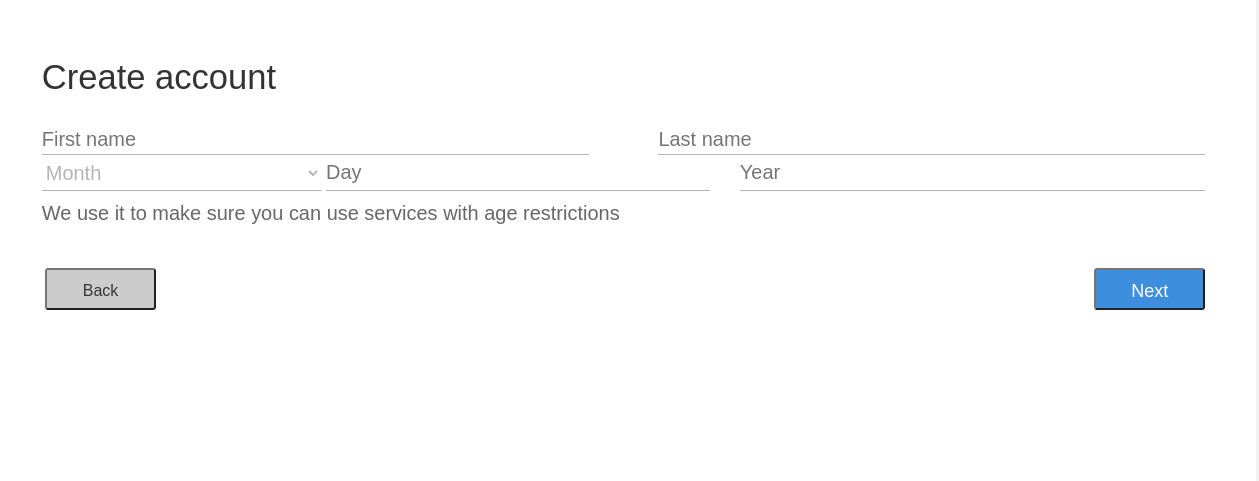Click the vertical scrollbar on the right edge
This screenshot has width=1259, height=481.
pos(1257,240)
